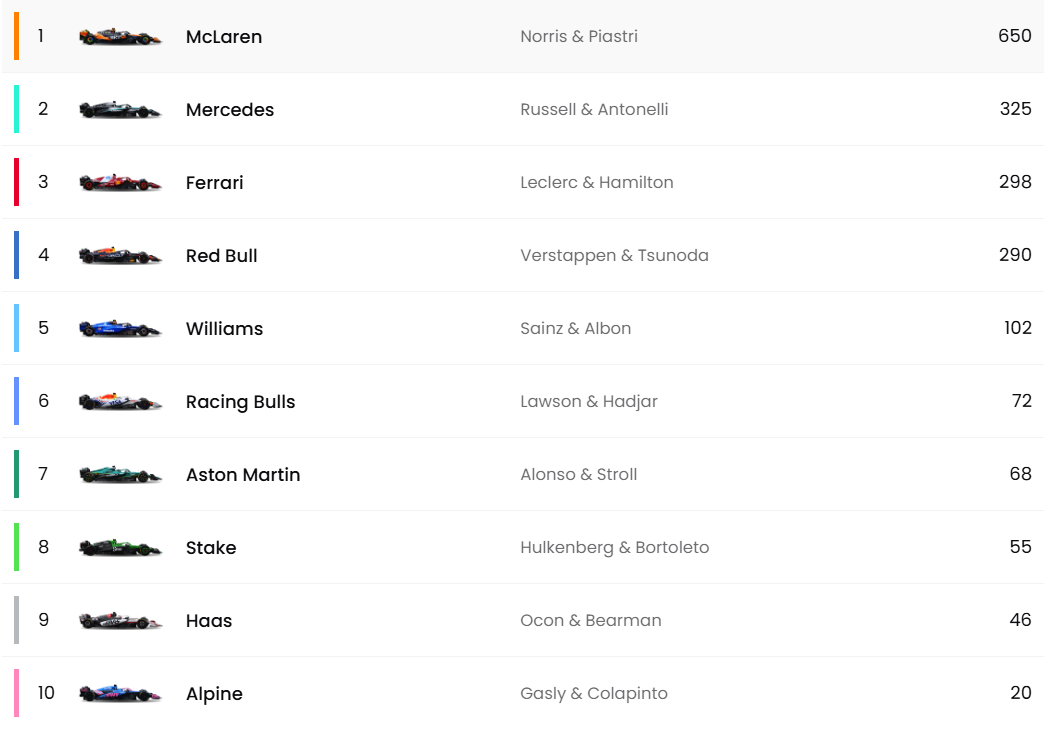Click the Williams 102 points value

[1017, 328]
